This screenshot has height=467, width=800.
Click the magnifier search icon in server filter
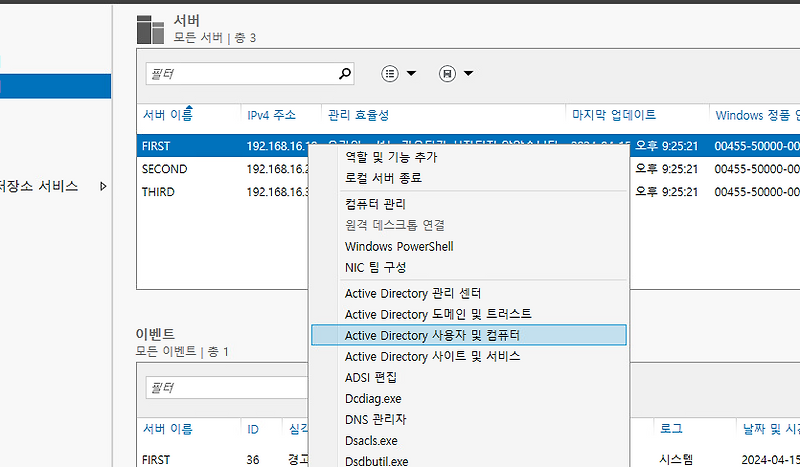[x=345, y=73]
